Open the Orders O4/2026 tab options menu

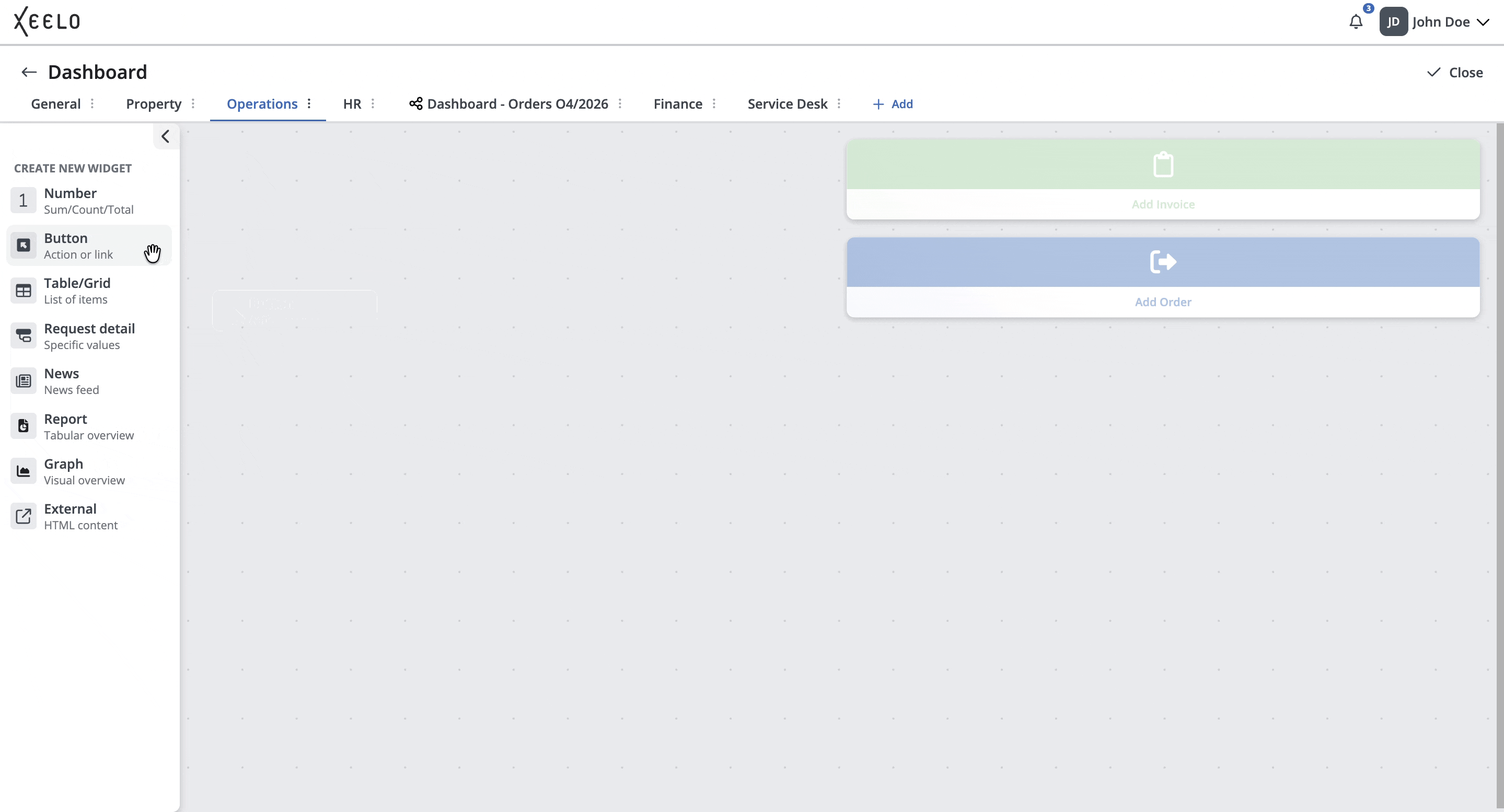pos(619,104)
